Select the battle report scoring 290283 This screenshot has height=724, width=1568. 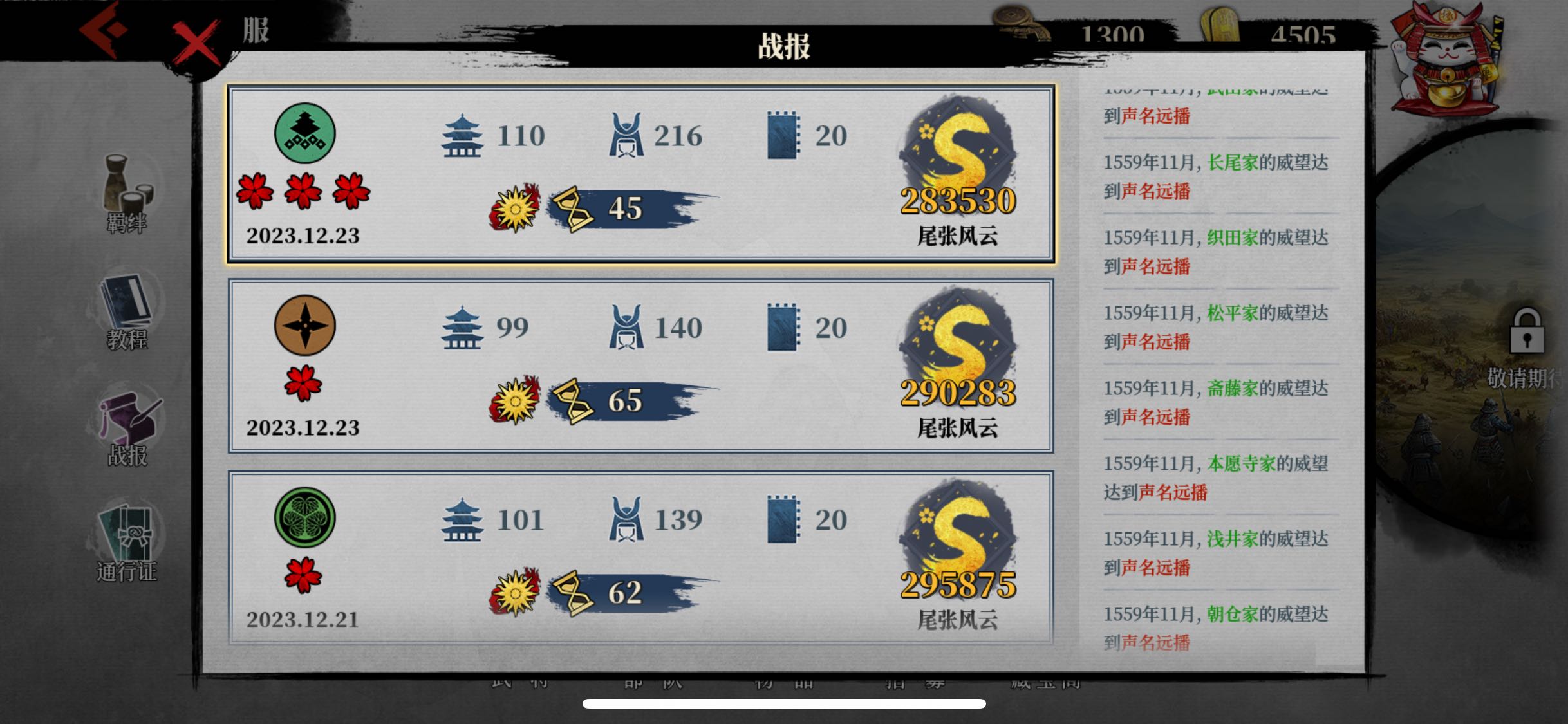pyautogui.click(x=640, y=366)
